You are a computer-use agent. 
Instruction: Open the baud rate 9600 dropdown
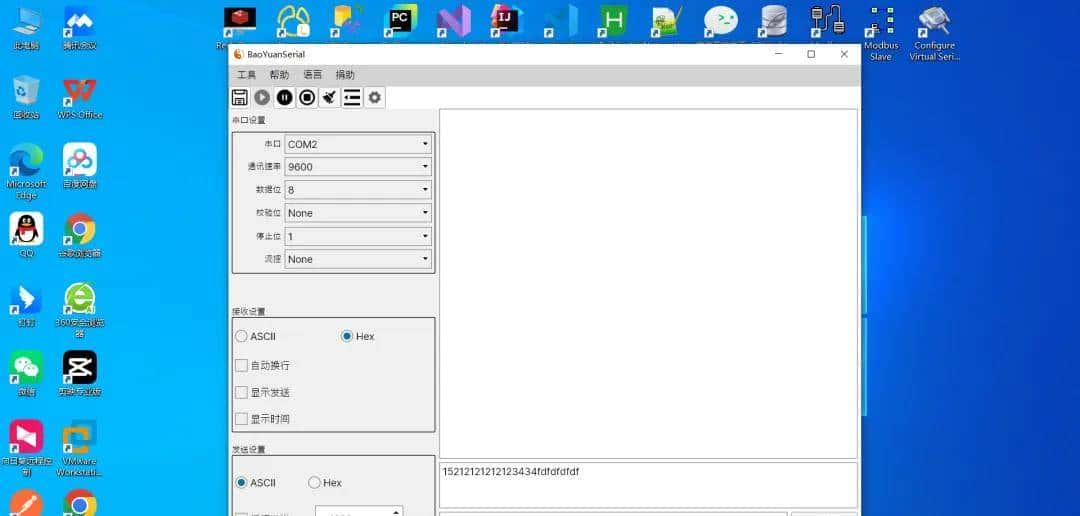click(x=358, y=167)
